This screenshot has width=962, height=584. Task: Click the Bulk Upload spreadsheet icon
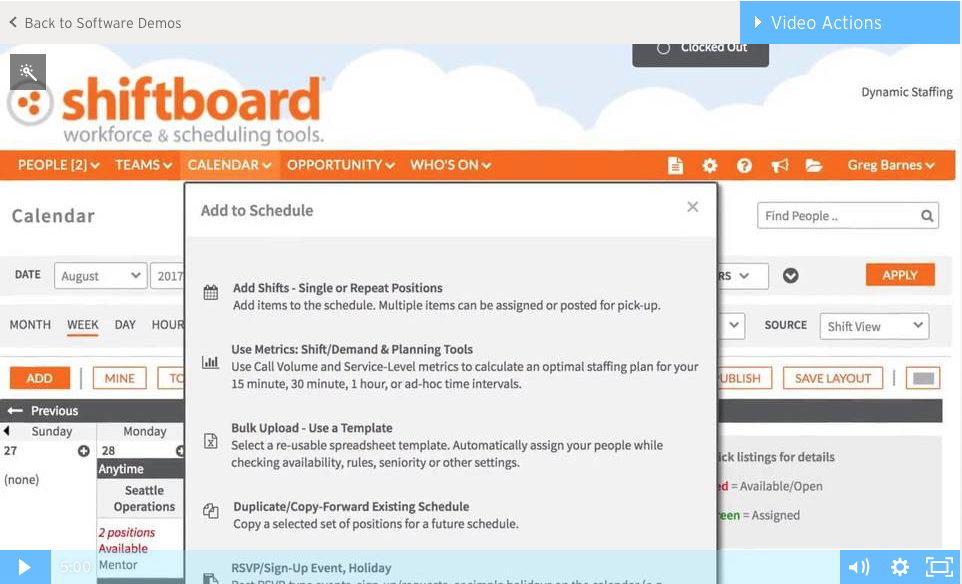click(210, 441)
